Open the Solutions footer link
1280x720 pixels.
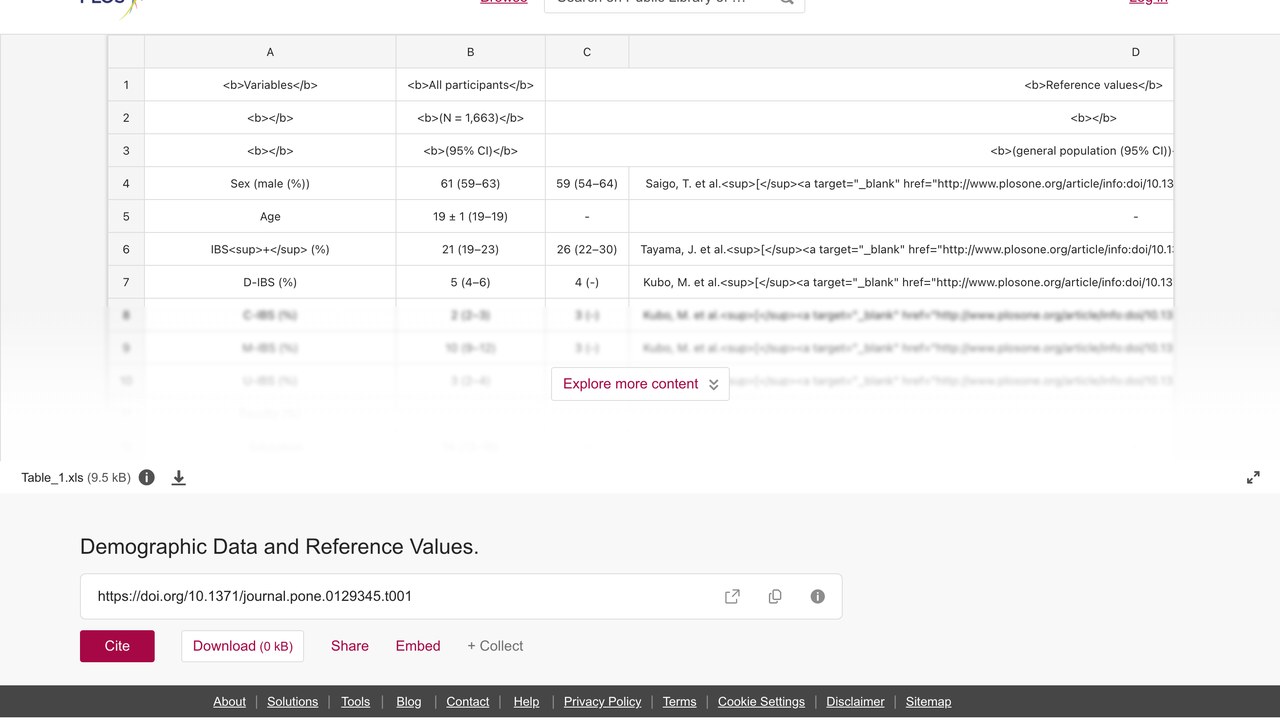click(x=292, y=702)
